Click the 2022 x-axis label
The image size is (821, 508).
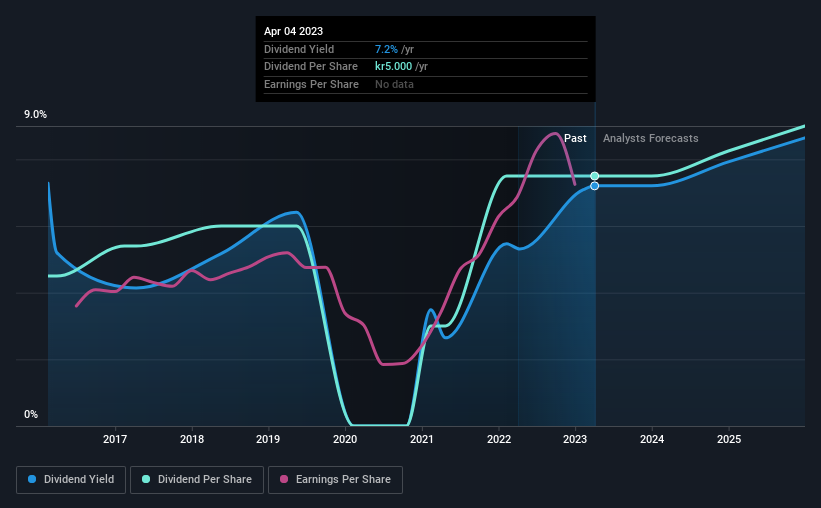[498, 439]
